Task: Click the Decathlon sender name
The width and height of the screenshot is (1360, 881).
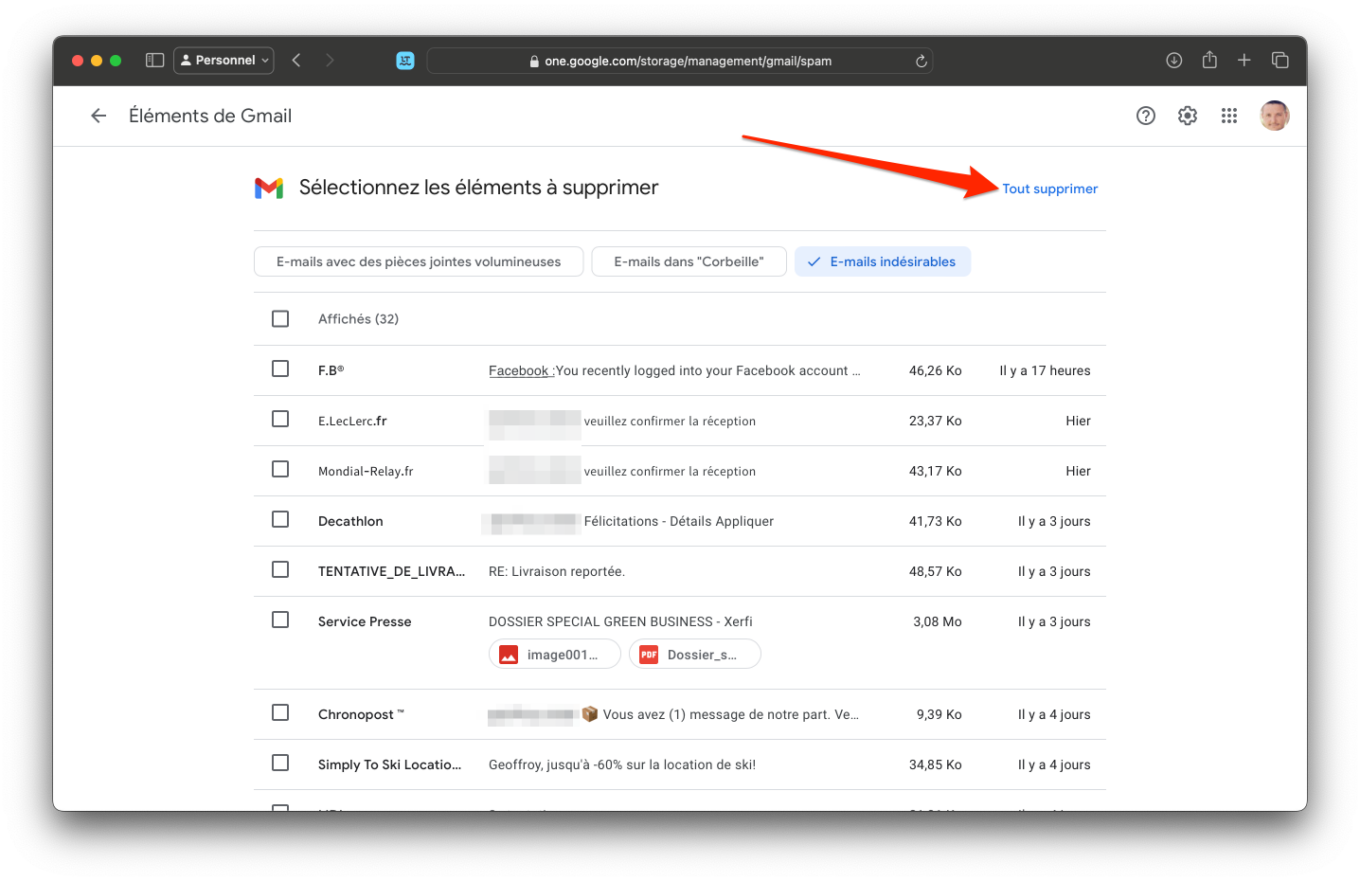Action: [350, 522]
